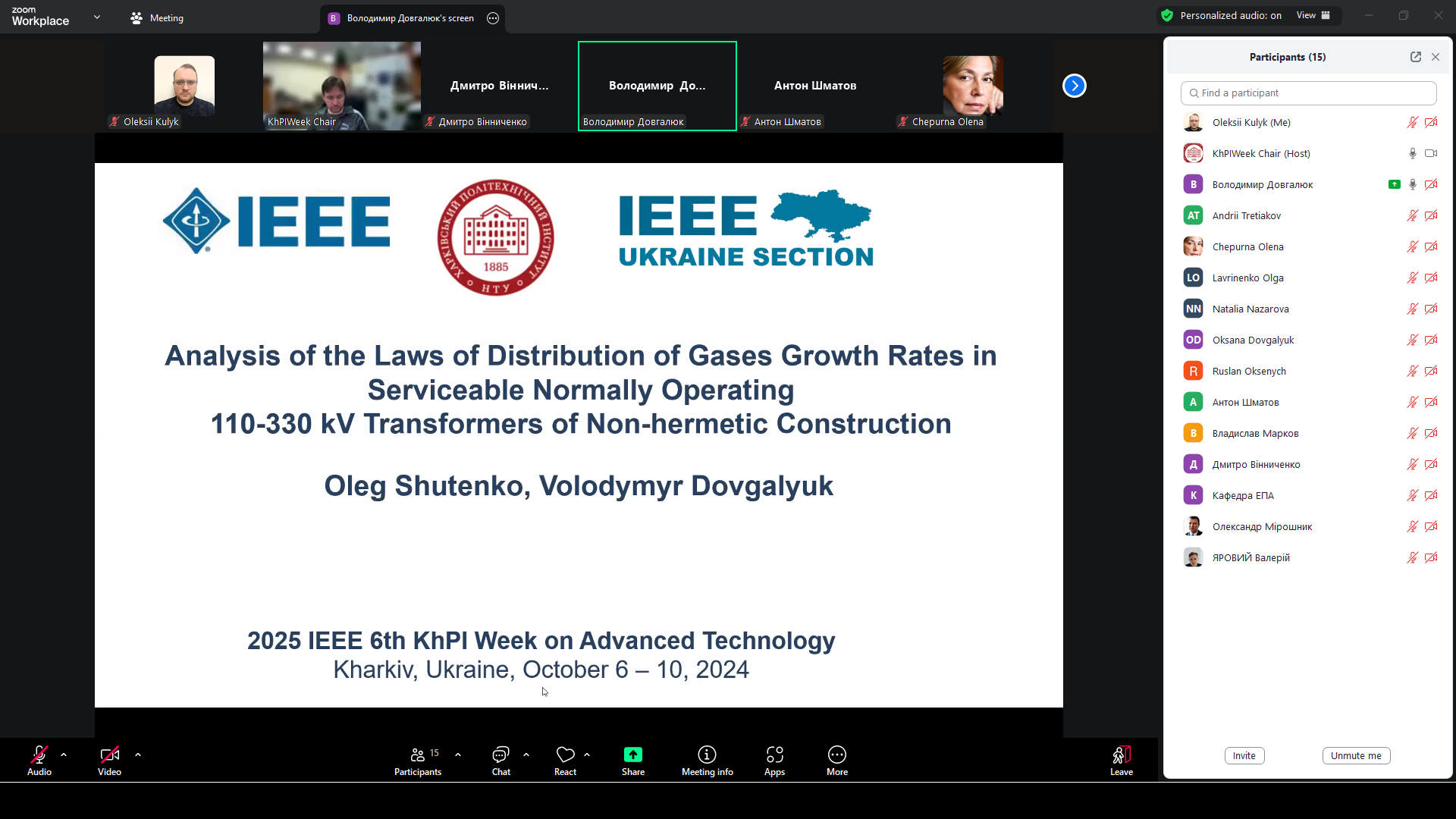Click the green Share screen icon
The width and height of the screenshot is (1456, 819).
(x=633, y=755)
